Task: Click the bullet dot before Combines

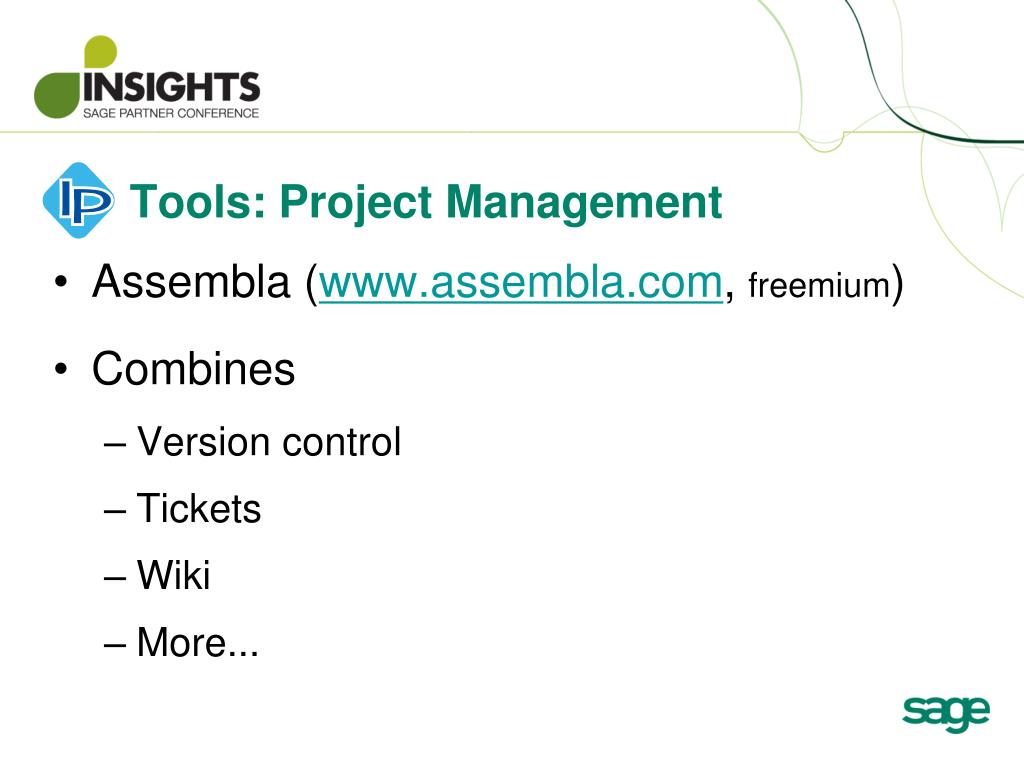Action: click(61, 370)
